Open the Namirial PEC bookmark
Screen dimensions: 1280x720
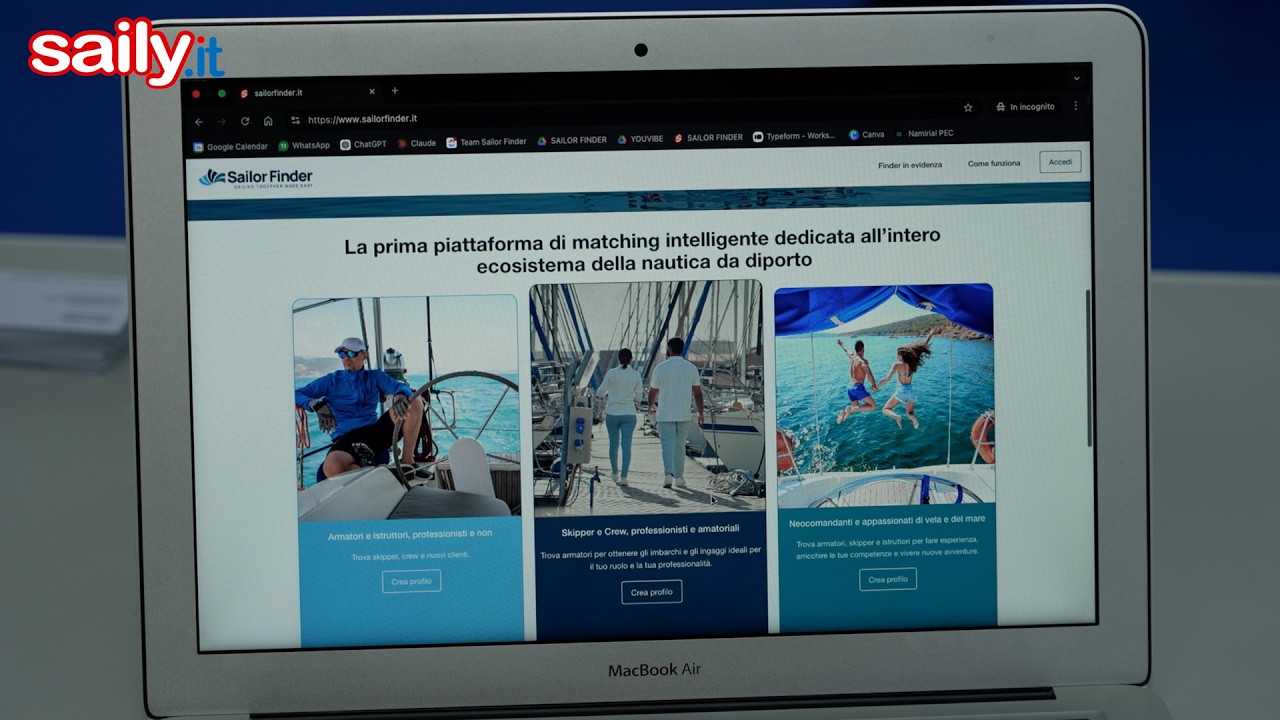tap(924, 133)
